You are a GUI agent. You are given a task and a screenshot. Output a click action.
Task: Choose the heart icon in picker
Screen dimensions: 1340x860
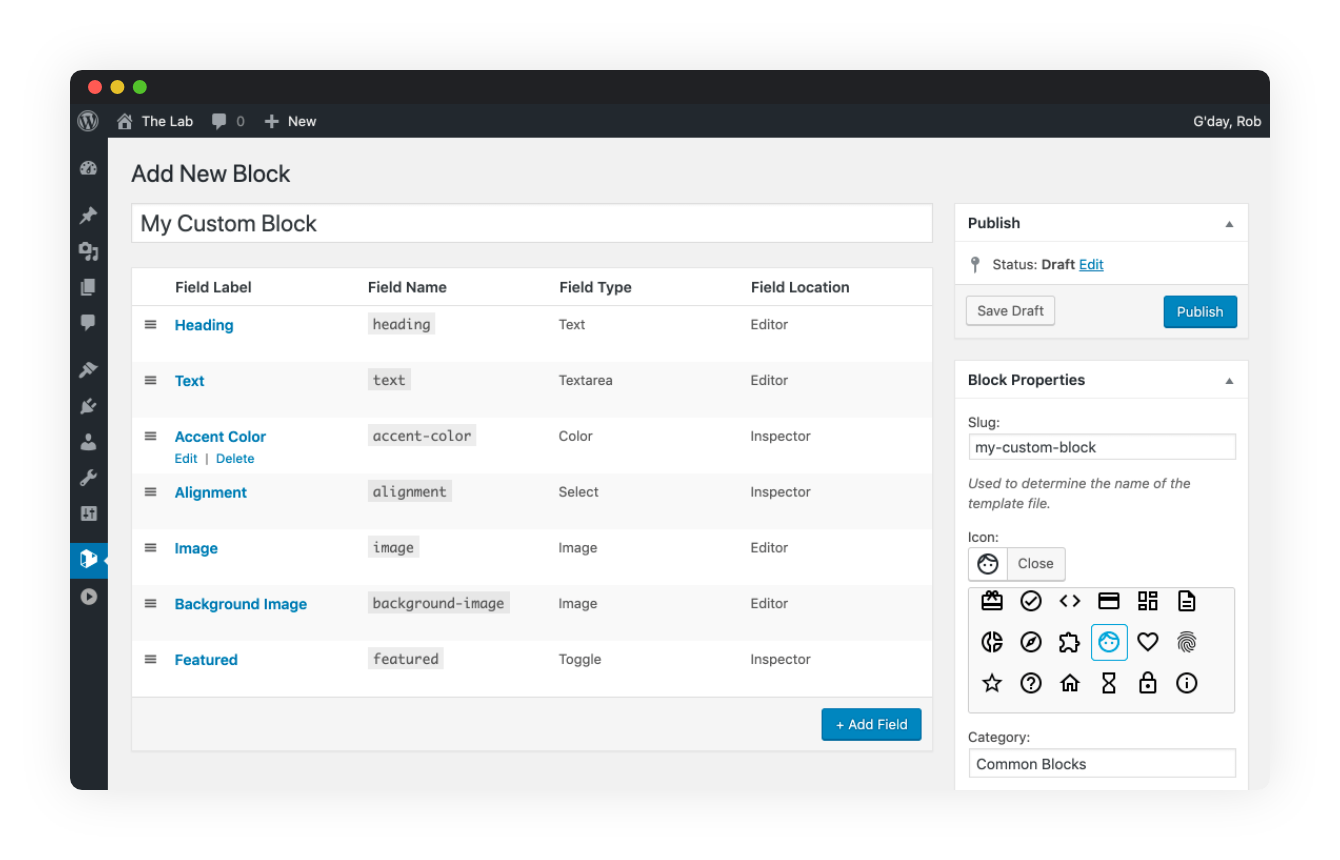pyautogui.click(x=1148, y=642)
